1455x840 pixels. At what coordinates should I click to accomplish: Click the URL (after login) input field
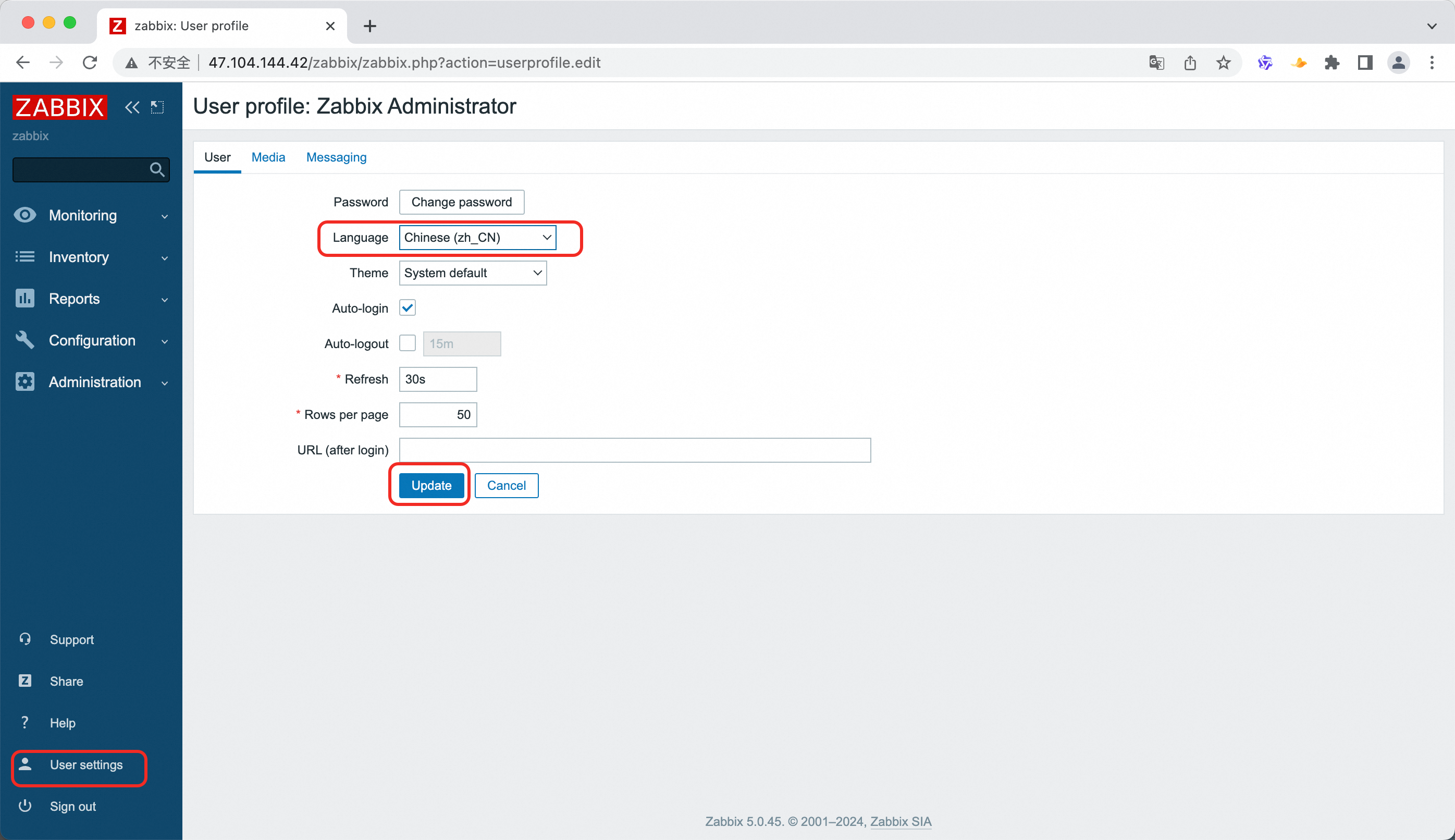pyautogui.click(x=635, y=450)
